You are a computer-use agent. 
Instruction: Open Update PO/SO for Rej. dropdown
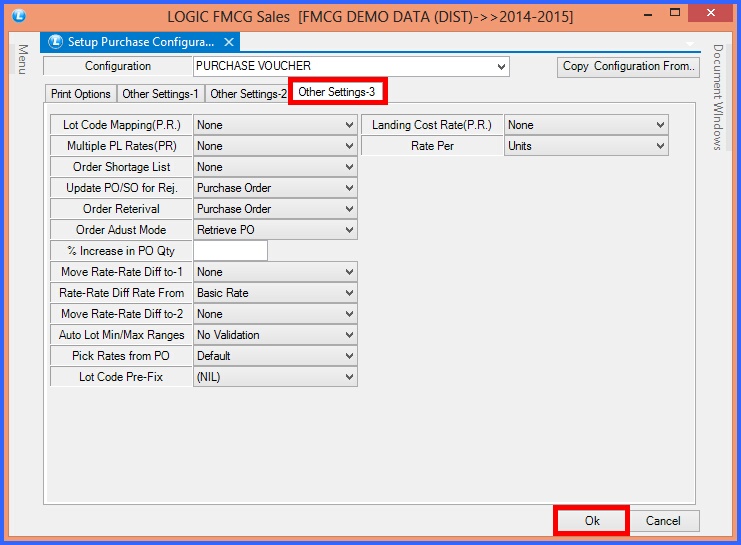[x=275, y=188]
